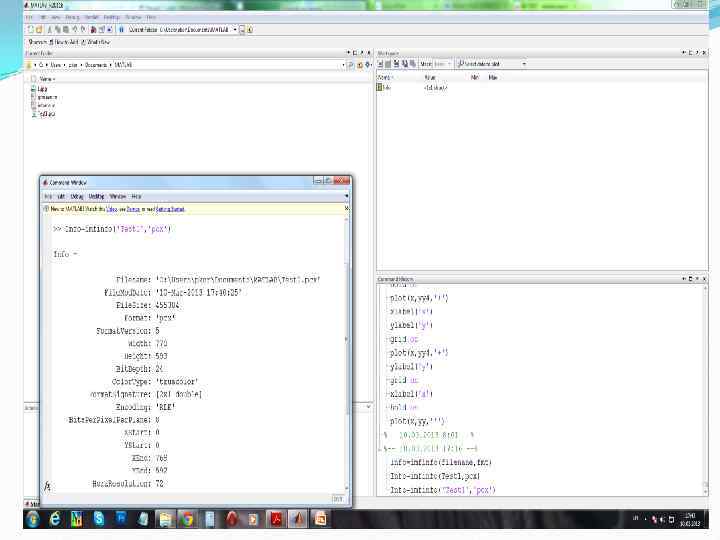Viewport: 720px width, 540px height.
Task: Open Current Folder path dropdown in toolbar
Action: coord(235,29)
